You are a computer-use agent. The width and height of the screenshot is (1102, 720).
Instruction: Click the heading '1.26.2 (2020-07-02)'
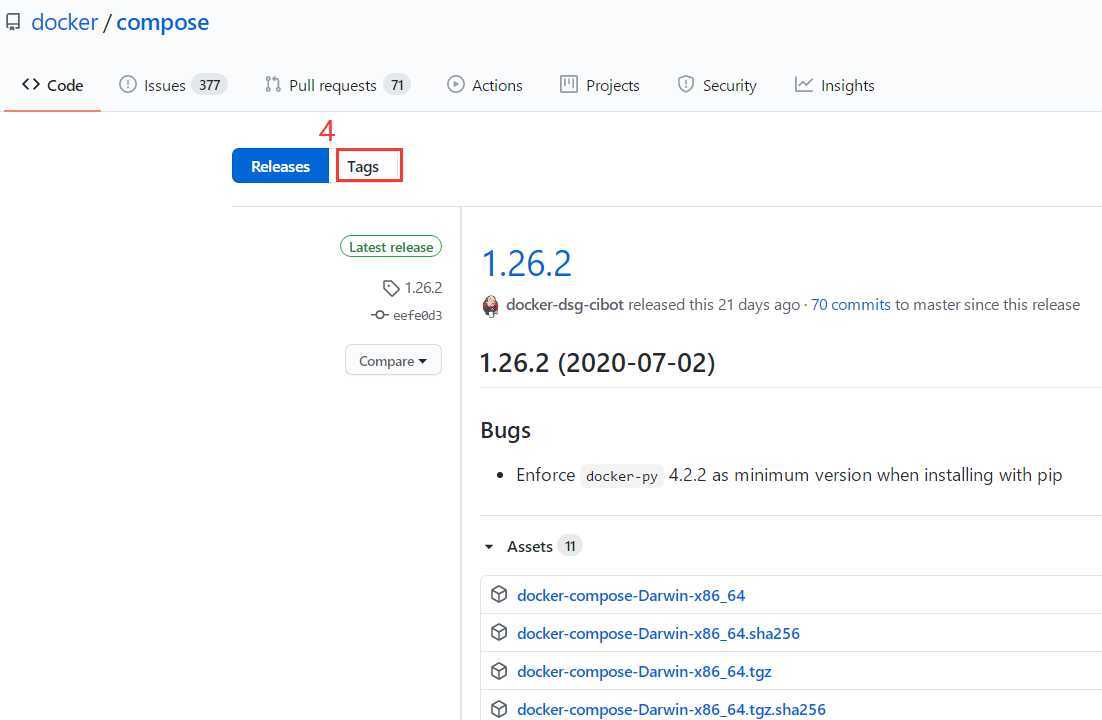click(597, 363)
